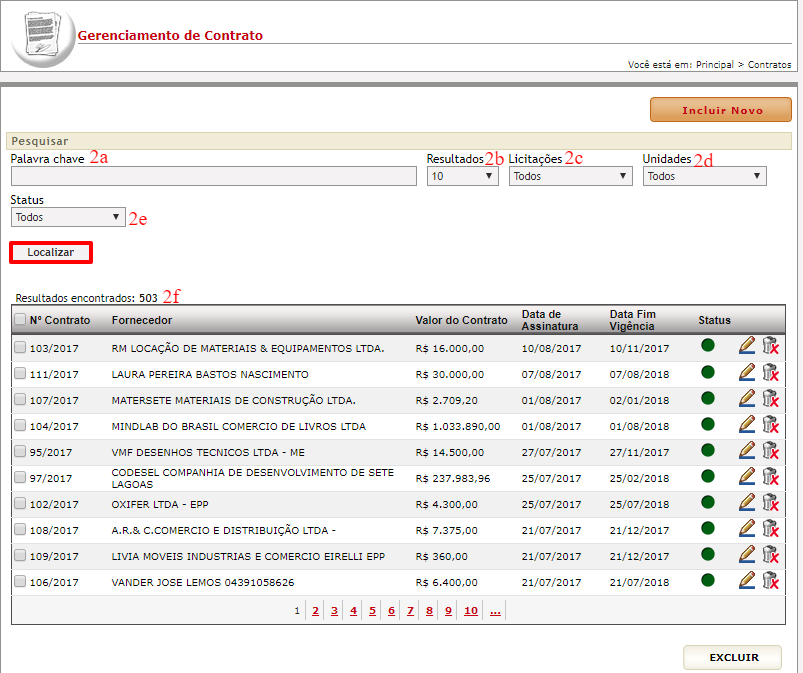Check the box for contract 97/2017
The width and height of the screenshot is (803, 673).
click(20, 477)
